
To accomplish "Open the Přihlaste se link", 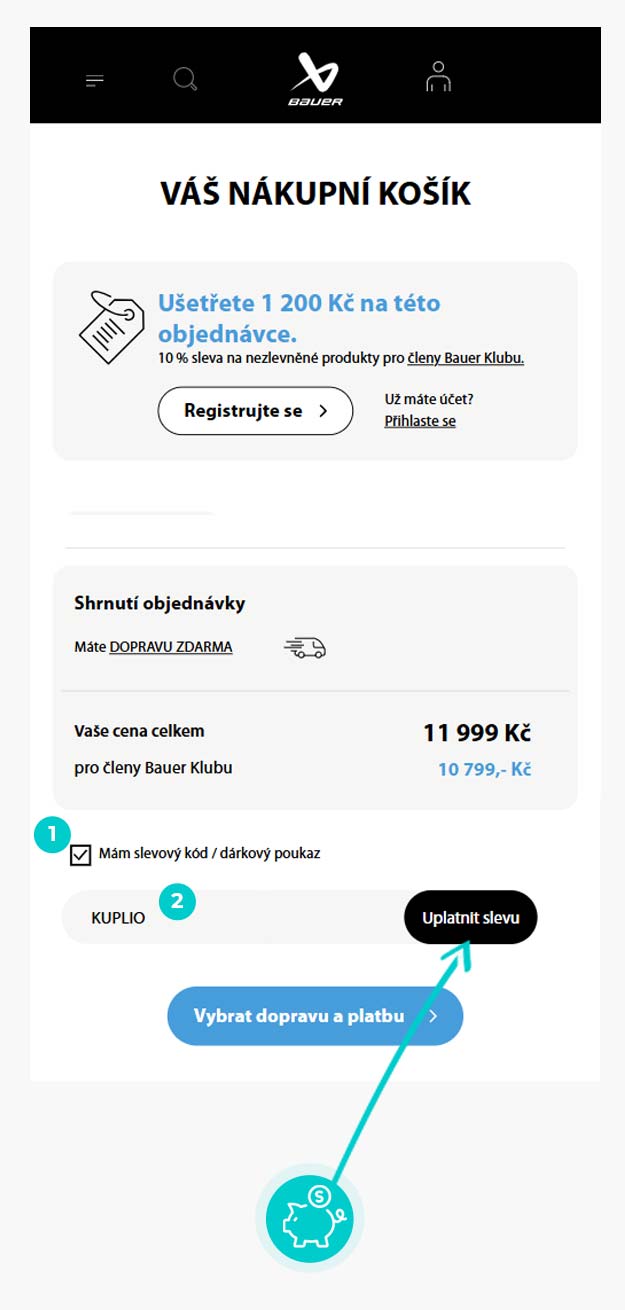I will click(x=420, y=421).
